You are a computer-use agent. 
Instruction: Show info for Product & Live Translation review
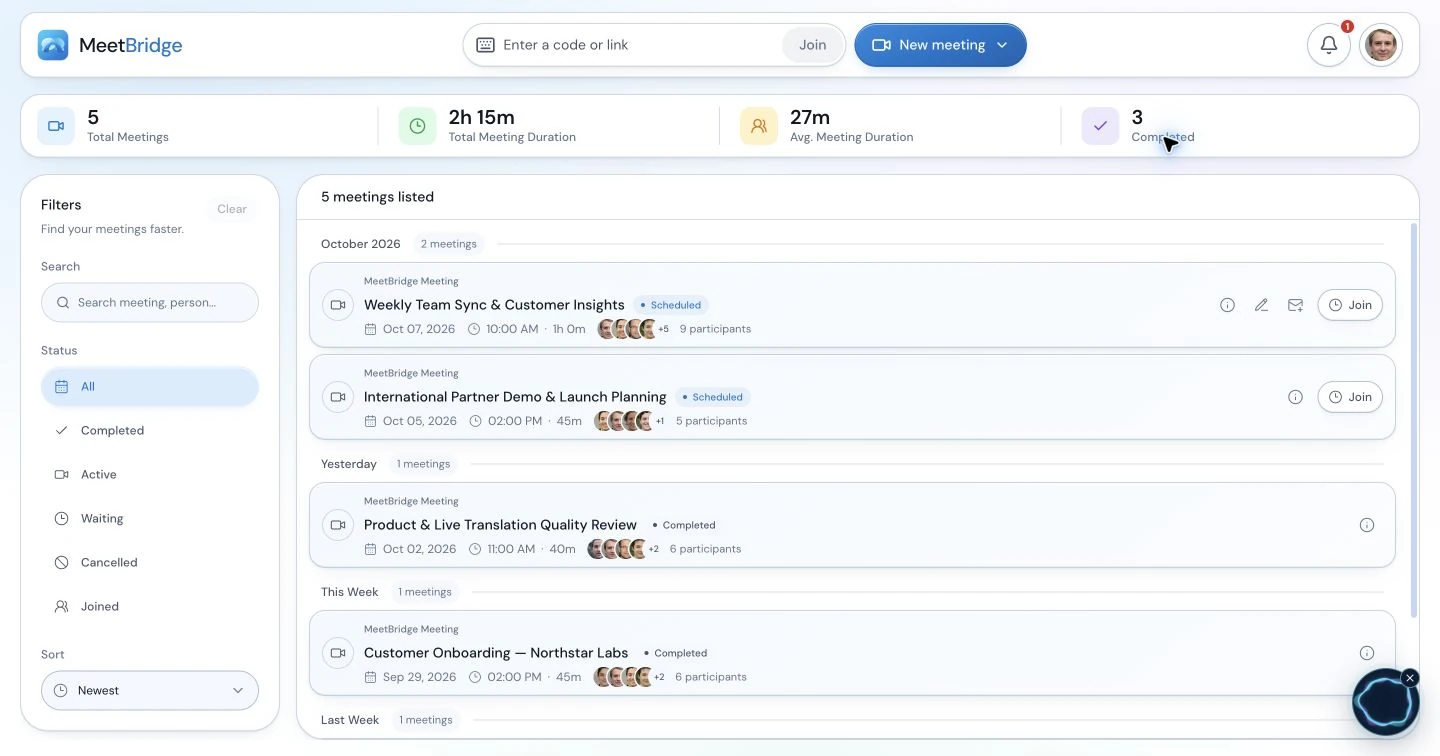pyautogui.click(x=1367, y=525)
